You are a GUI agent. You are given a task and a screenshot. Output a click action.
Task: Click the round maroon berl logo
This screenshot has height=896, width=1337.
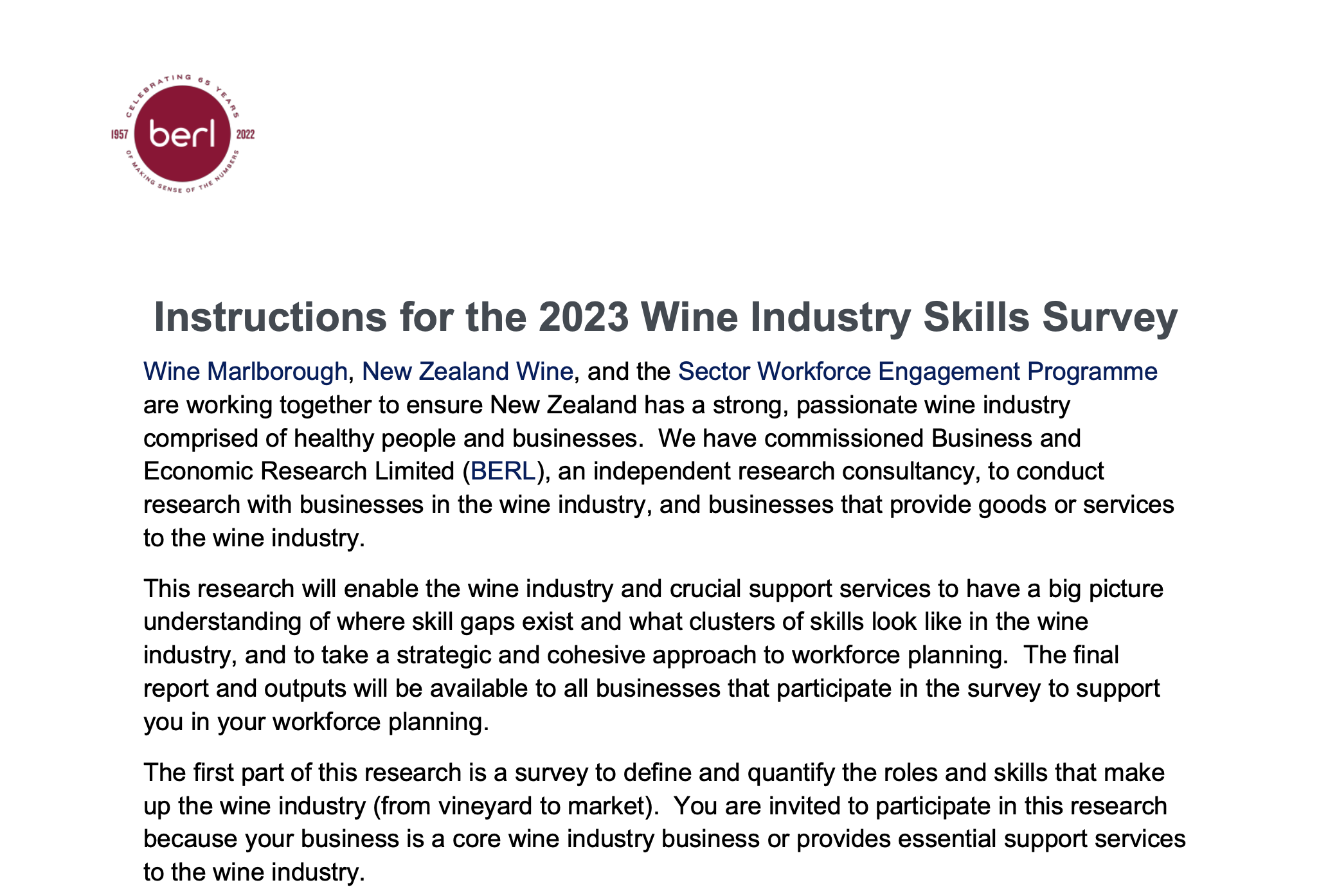point(183,134)
